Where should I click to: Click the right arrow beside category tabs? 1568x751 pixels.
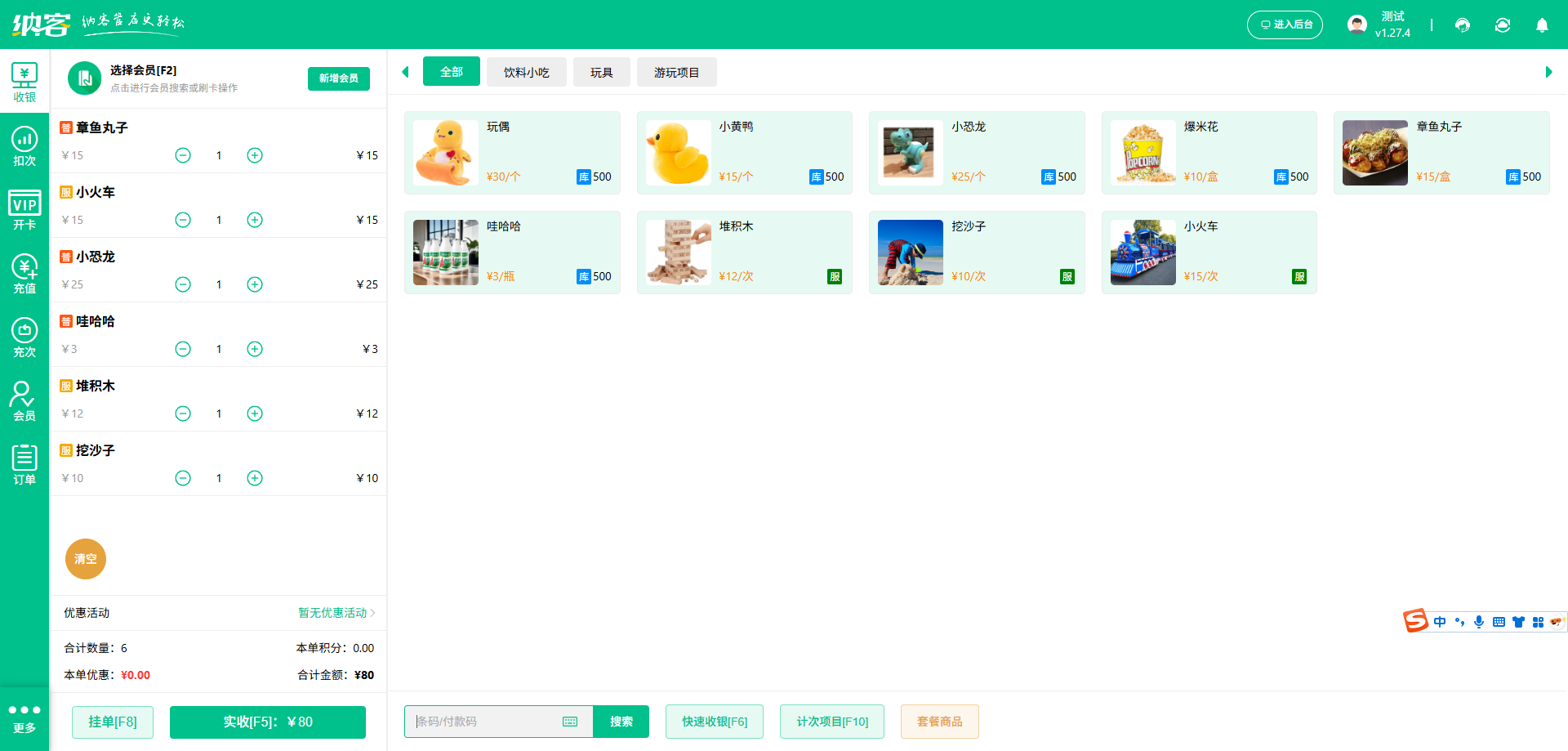pyautogui.click(x=1548, y=72)
